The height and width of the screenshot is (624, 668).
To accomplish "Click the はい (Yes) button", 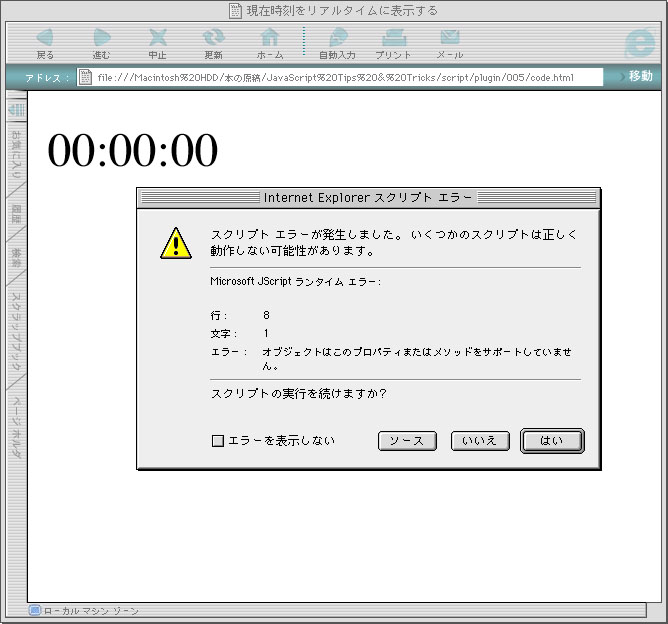I will 552,441.
